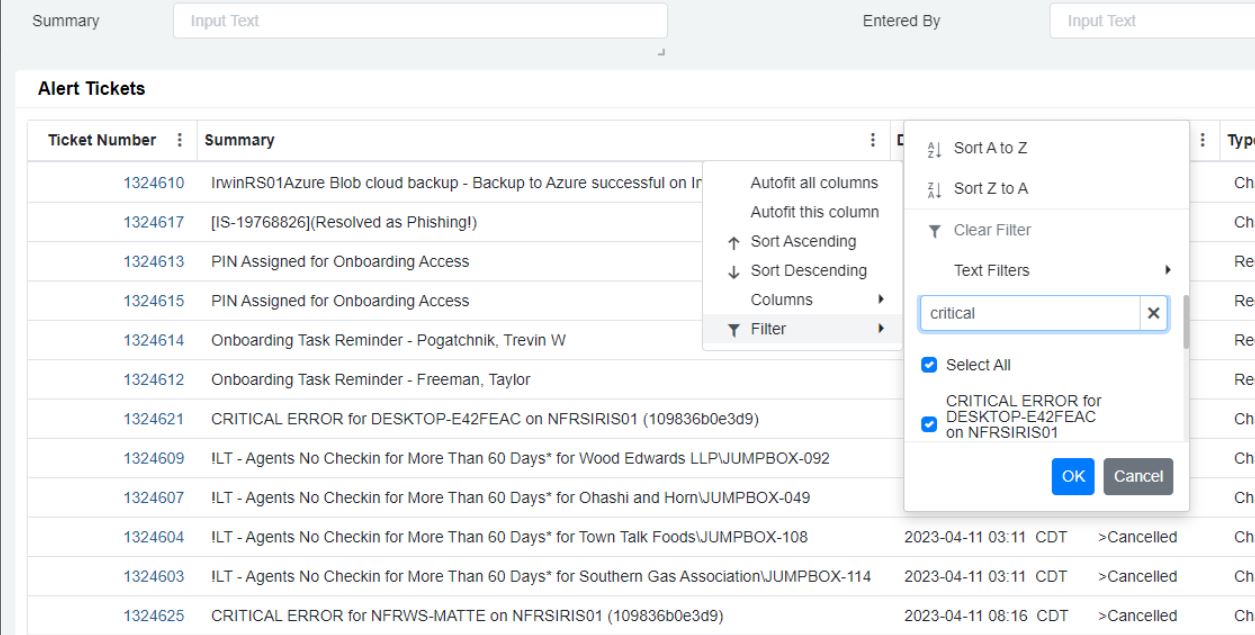Click the Sort Z to A option
Screen dimensions: 1255x635
[x=990, y=189]
